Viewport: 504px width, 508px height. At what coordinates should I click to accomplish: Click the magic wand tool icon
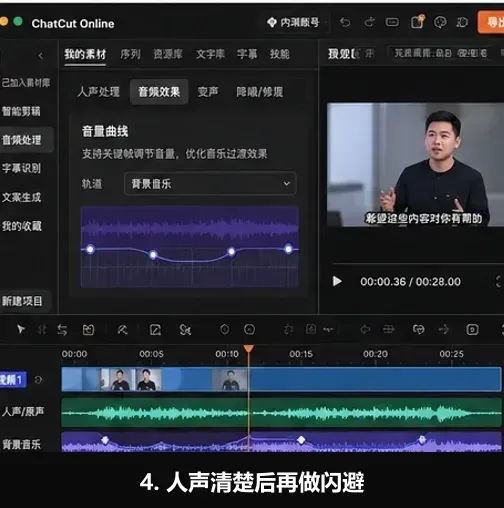122,330
